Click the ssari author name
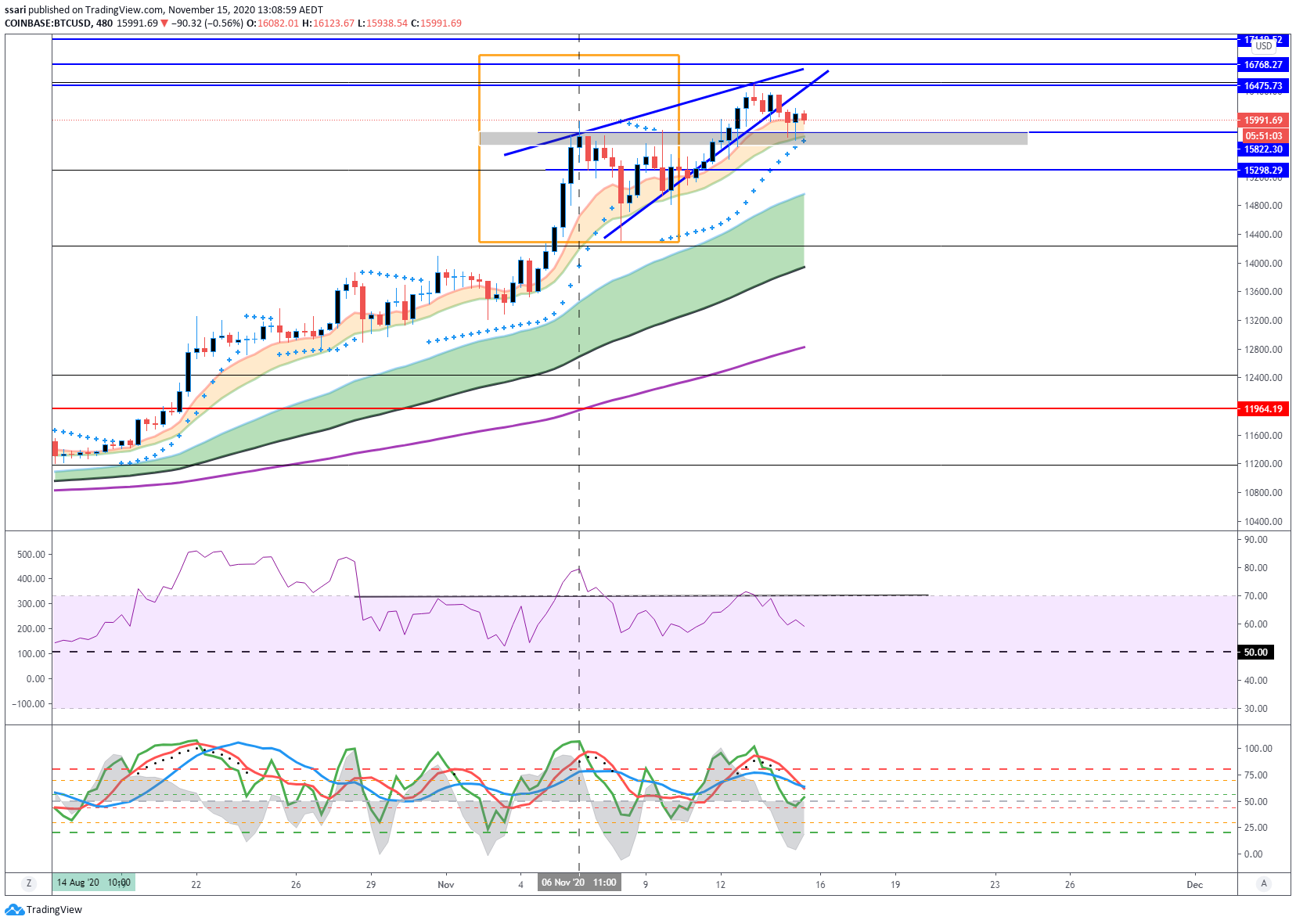The width and height of the screenshot is (1296, 924). [15, 10]
